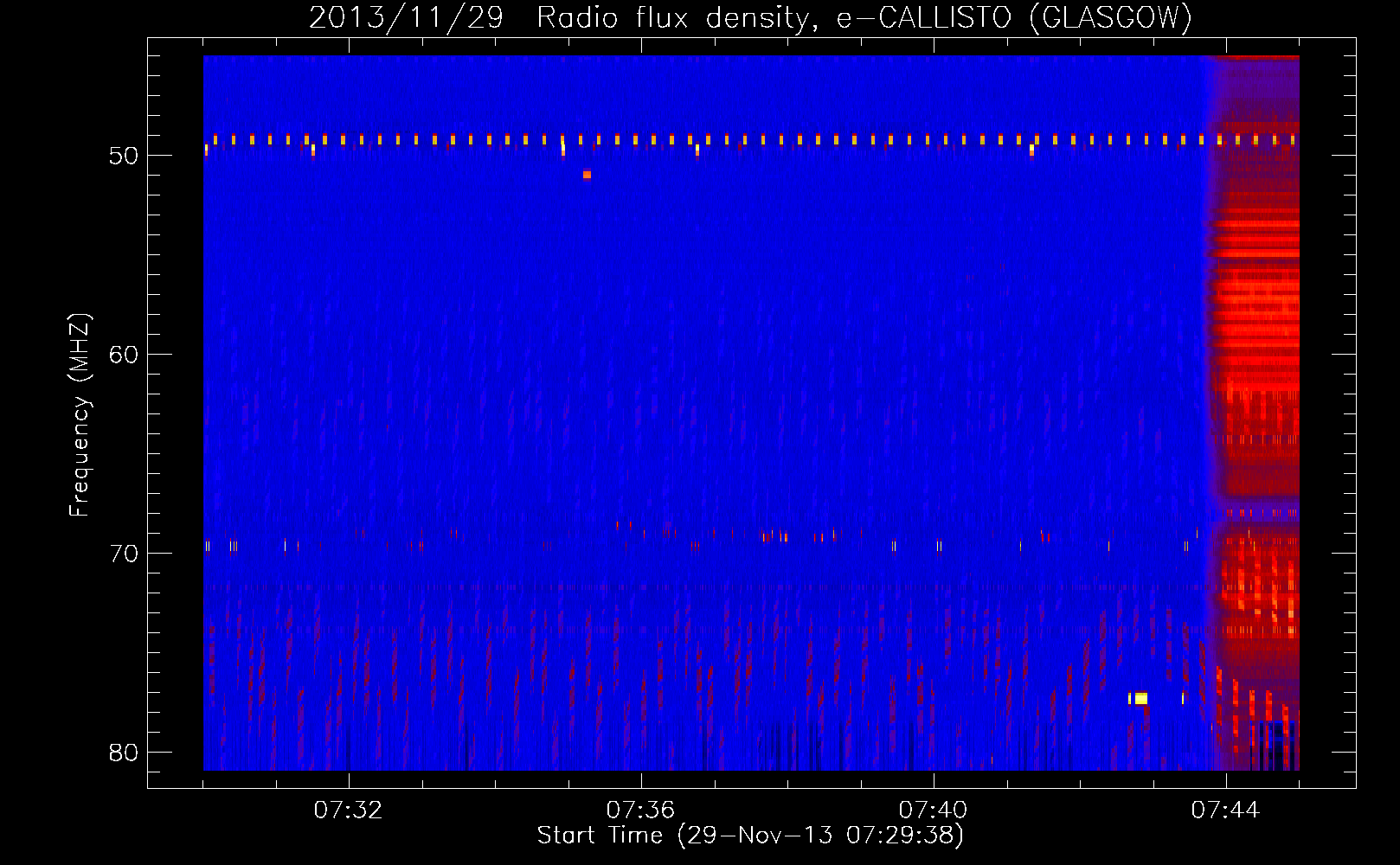Viewport: 1400px width, 865px height.
Task: Click the "07:32" time tick label
Action: coord(348,811)
